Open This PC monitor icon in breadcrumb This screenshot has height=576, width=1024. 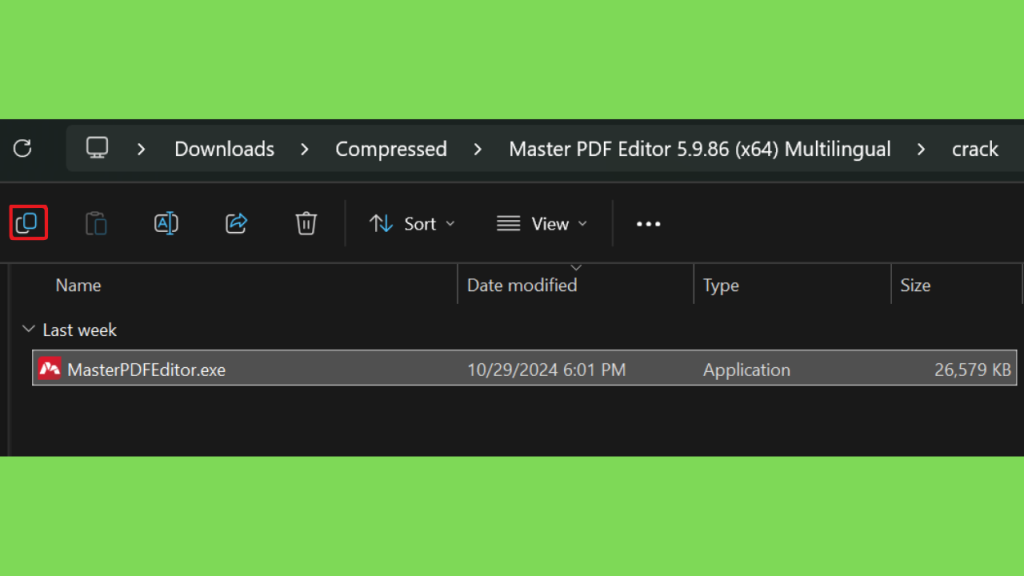pyautogui.click(x=97, y=148)
